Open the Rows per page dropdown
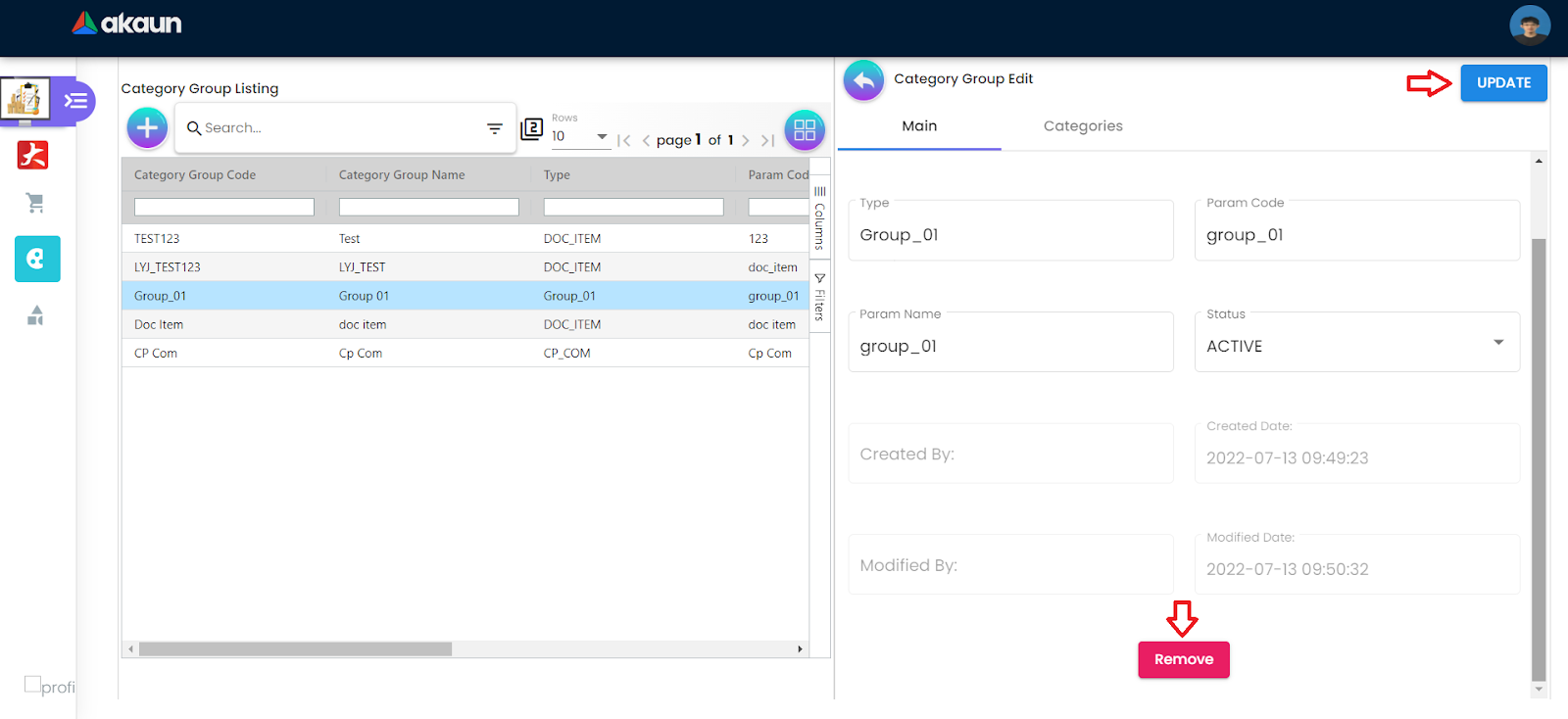 580,137
